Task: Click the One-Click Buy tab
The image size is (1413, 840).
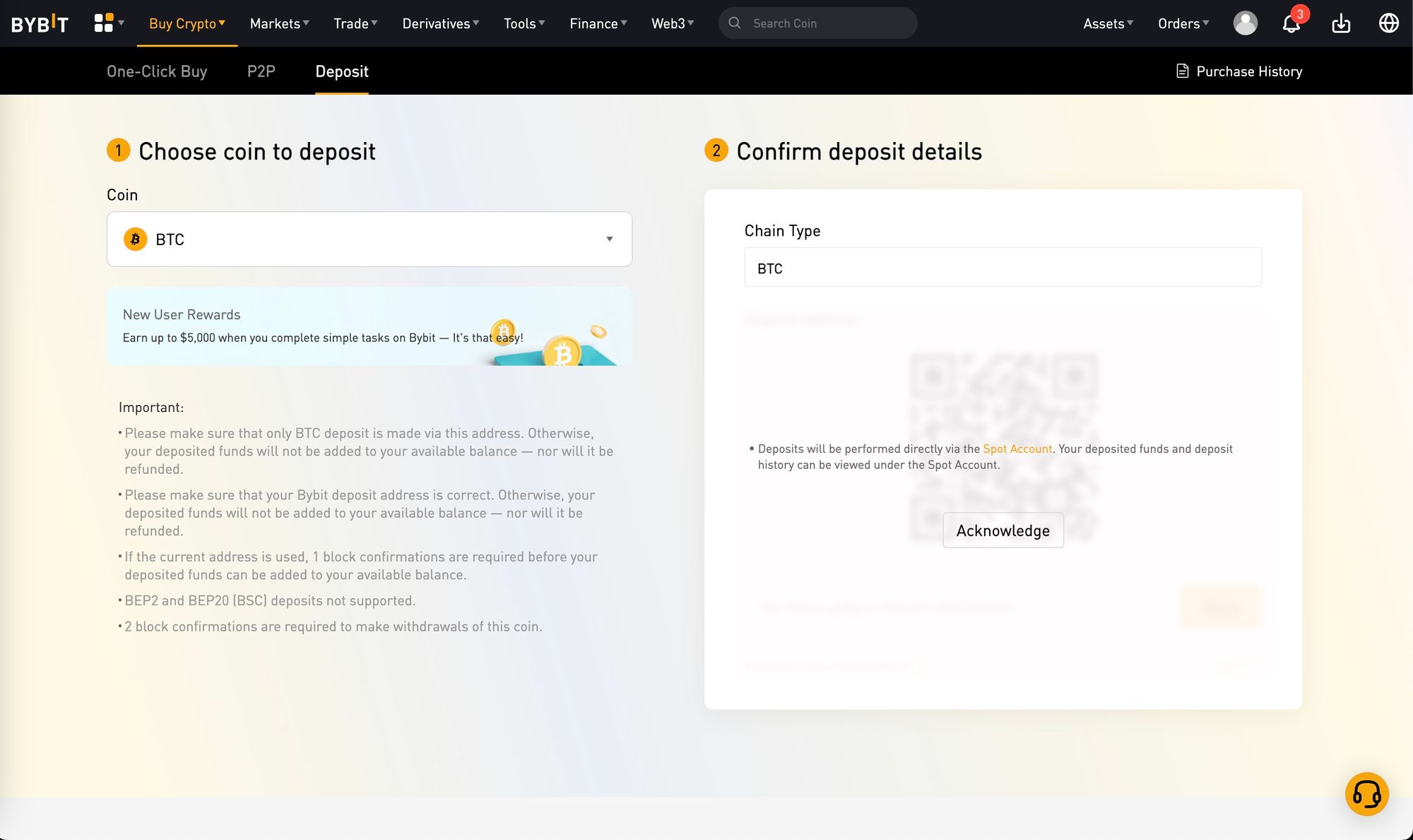Action: [157, 70]
